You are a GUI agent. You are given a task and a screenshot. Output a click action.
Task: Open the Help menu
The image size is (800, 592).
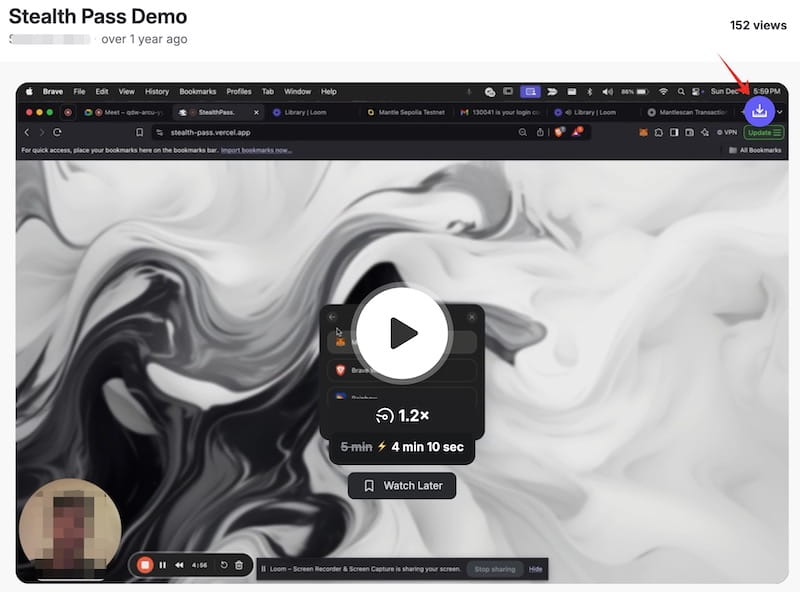point(329,91)
